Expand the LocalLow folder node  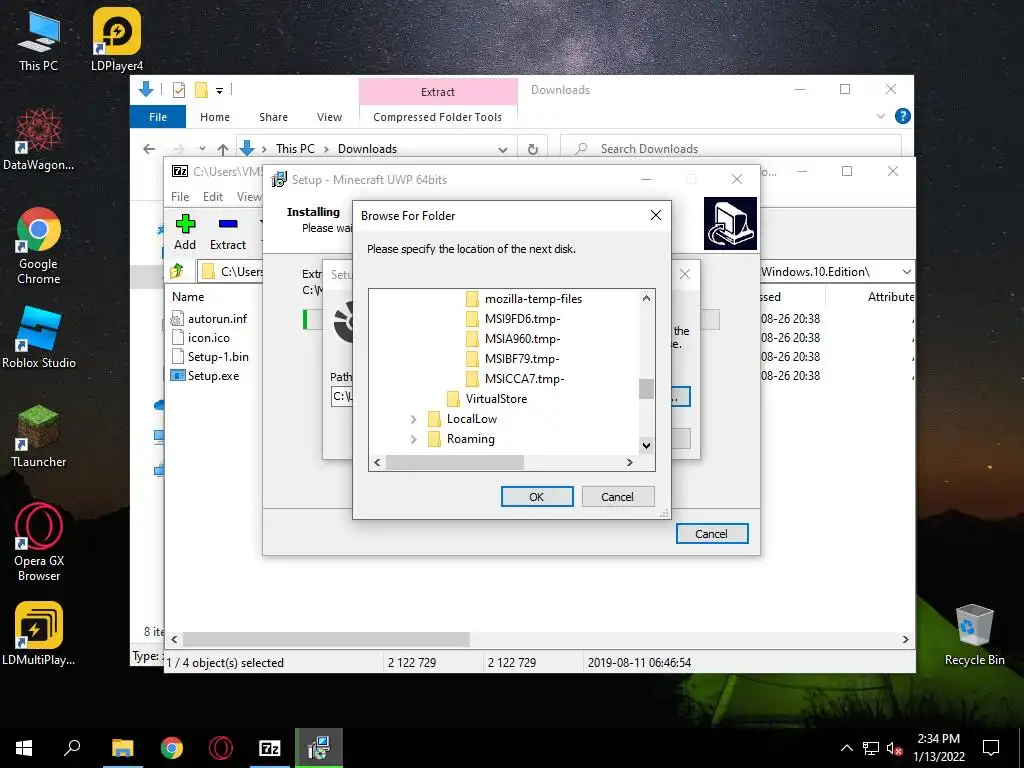point(413,419)
